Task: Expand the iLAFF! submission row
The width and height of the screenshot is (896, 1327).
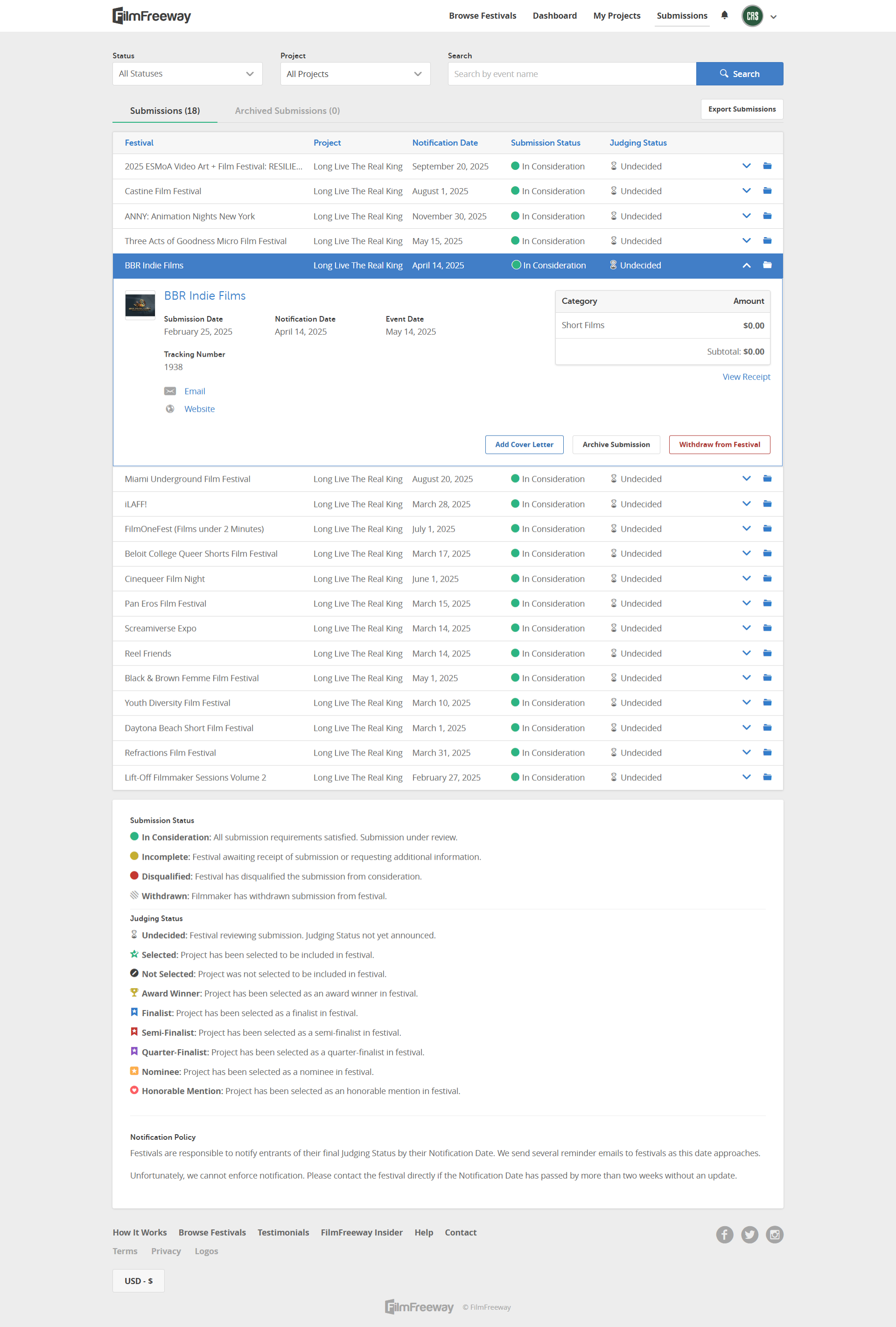Action: tap(746, 504)
